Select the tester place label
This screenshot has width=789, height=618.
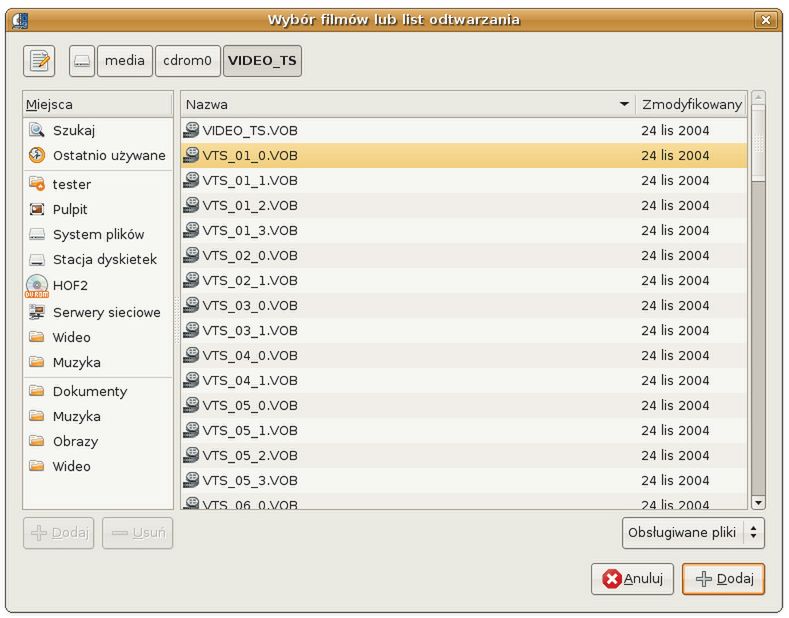[x=72, y=184]
